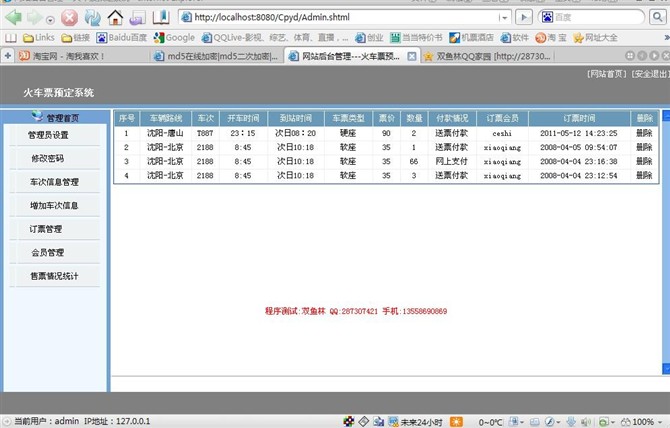Click the 付款情况 column header

point(452,118)
